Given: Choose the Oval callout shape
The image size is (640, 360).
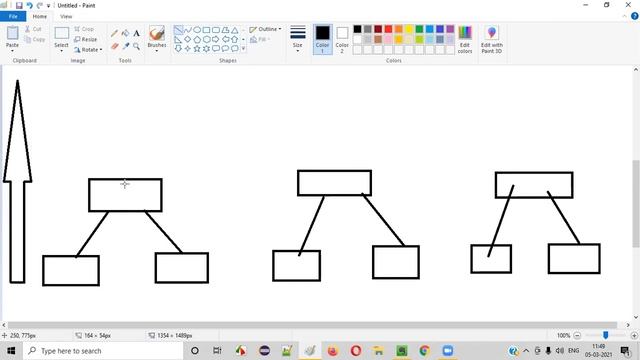Looking at the screenshot, I should pyautogui.click(x=225, y=49).
